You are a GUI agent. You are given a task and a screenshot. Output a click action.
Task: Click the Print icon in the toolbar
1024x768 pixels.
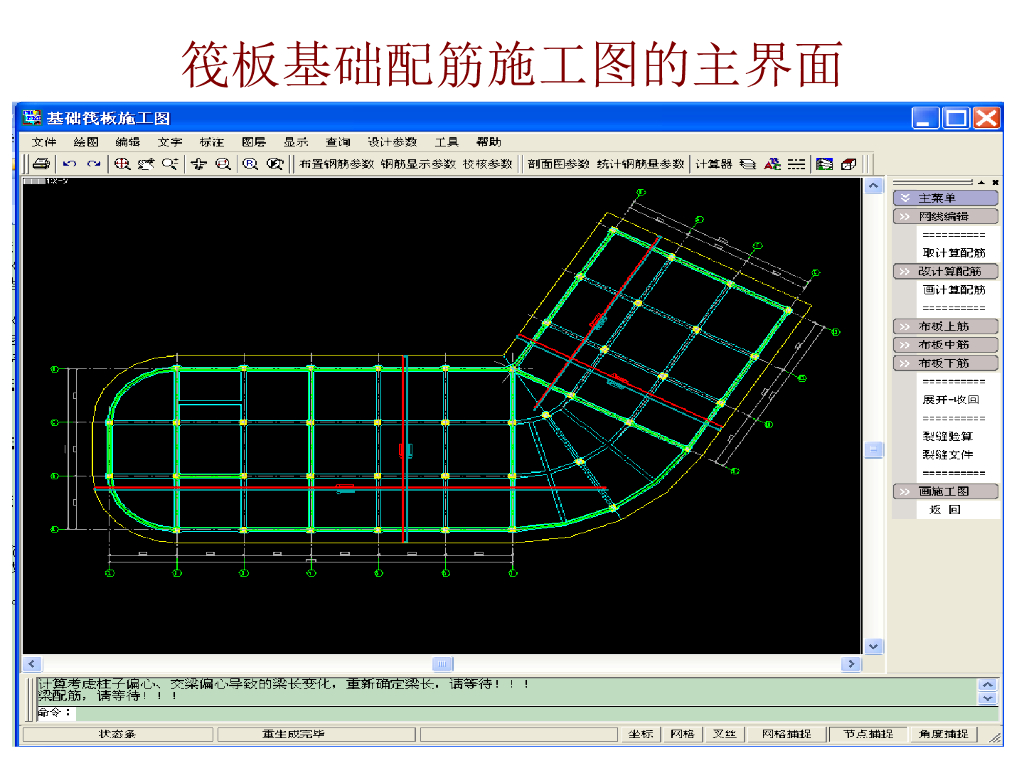coord(41,164)
